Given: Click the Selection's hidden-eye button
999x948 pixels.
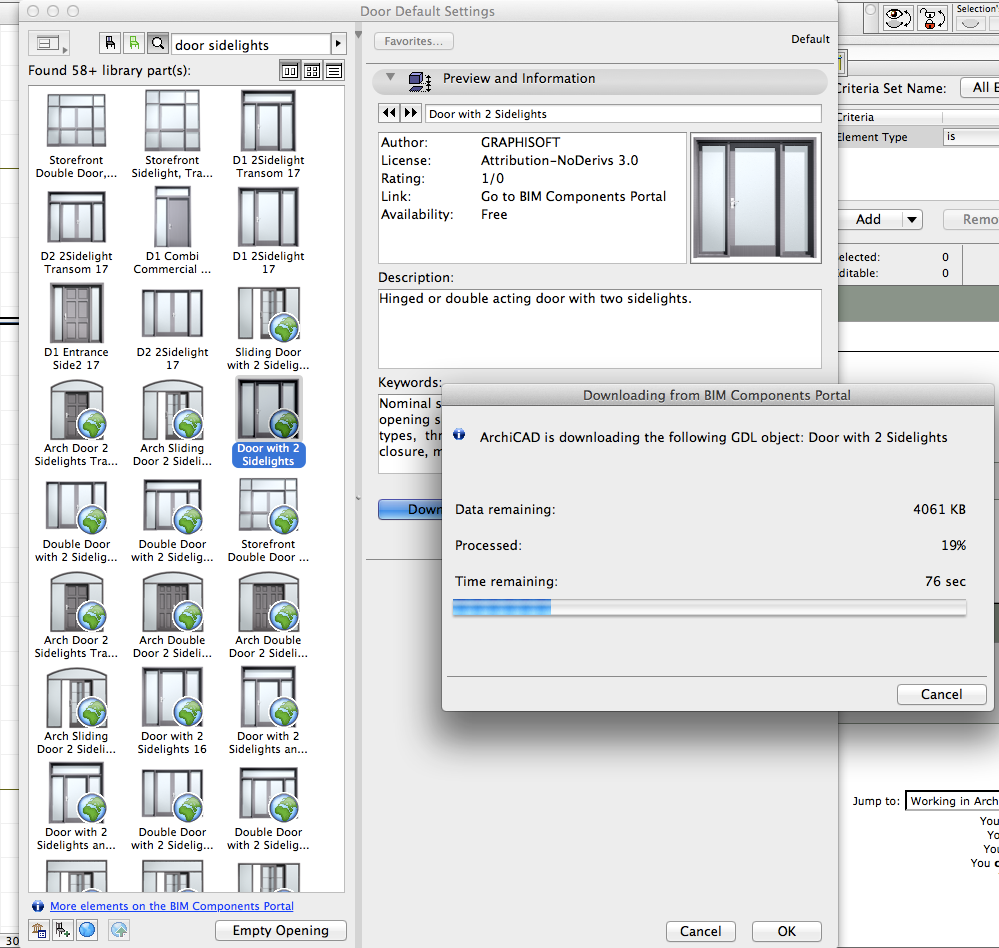Looking at the screenshot, I should pos(970,24).
